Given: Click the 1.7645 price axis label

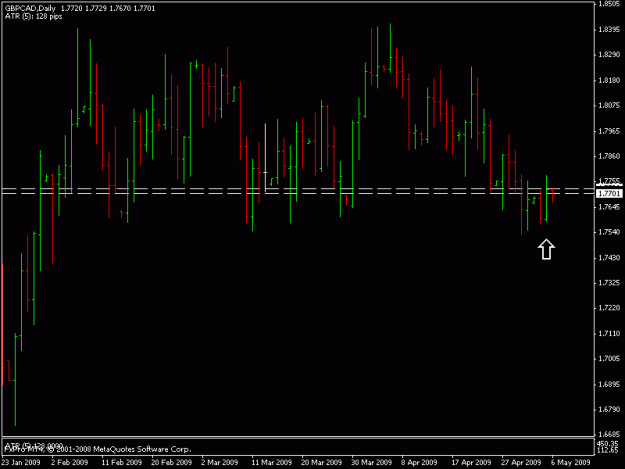Looking at the screenshot, I should (x=609, y=207).
